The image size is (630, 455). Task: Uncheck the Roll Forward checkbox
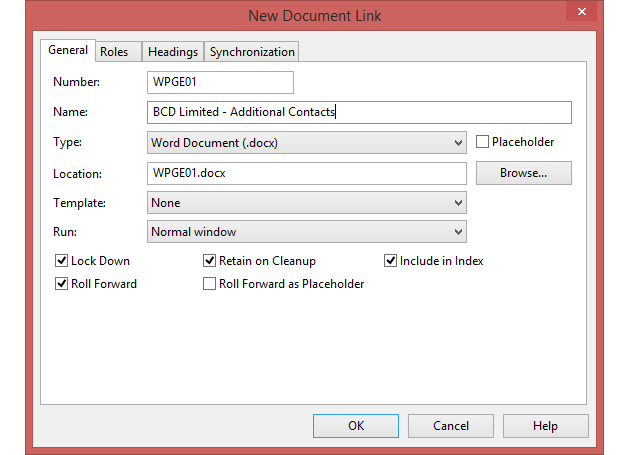click(62, 284)
